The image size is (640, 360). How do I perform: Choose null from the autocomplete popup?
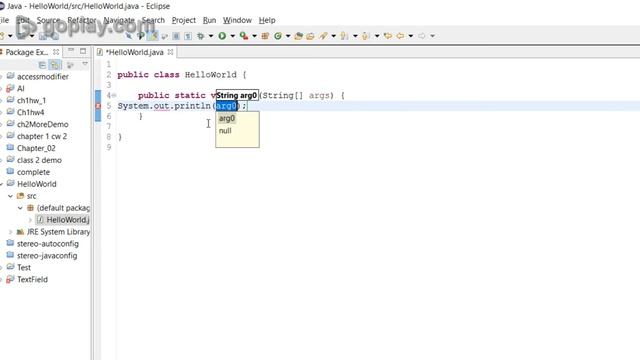coord(225,131)
